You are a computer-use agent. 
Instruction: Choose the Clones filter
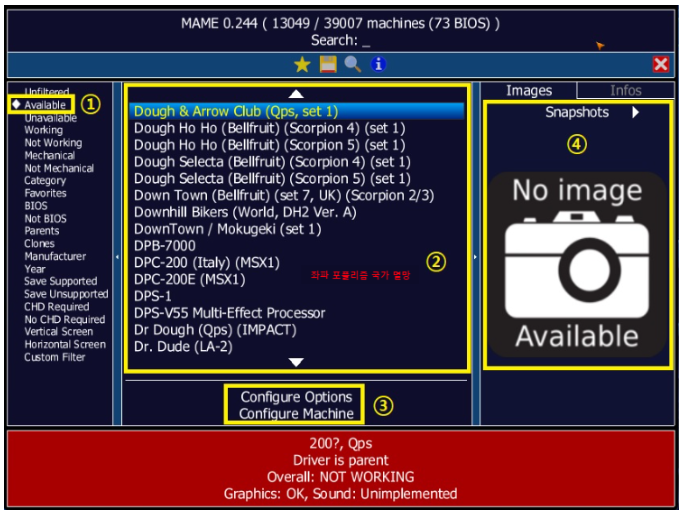click(39, 243)
